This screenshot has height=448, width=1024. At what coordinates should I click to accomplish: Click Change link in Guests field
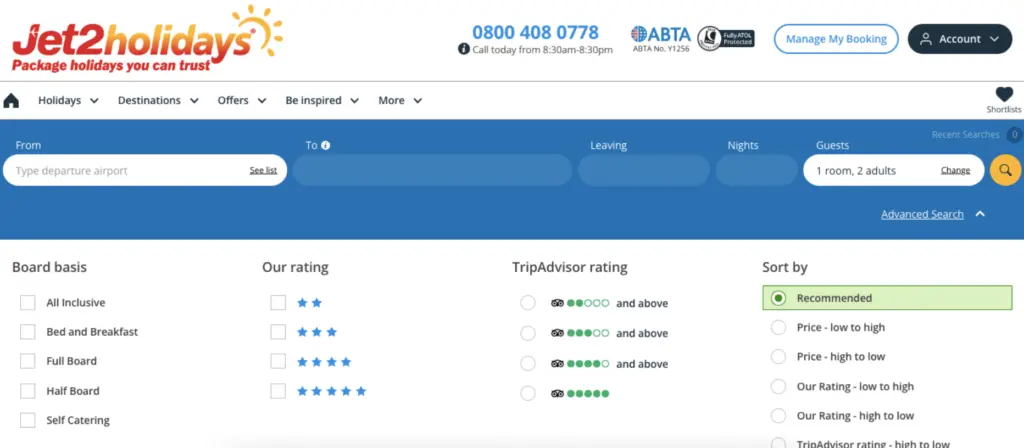click(955, 170)
